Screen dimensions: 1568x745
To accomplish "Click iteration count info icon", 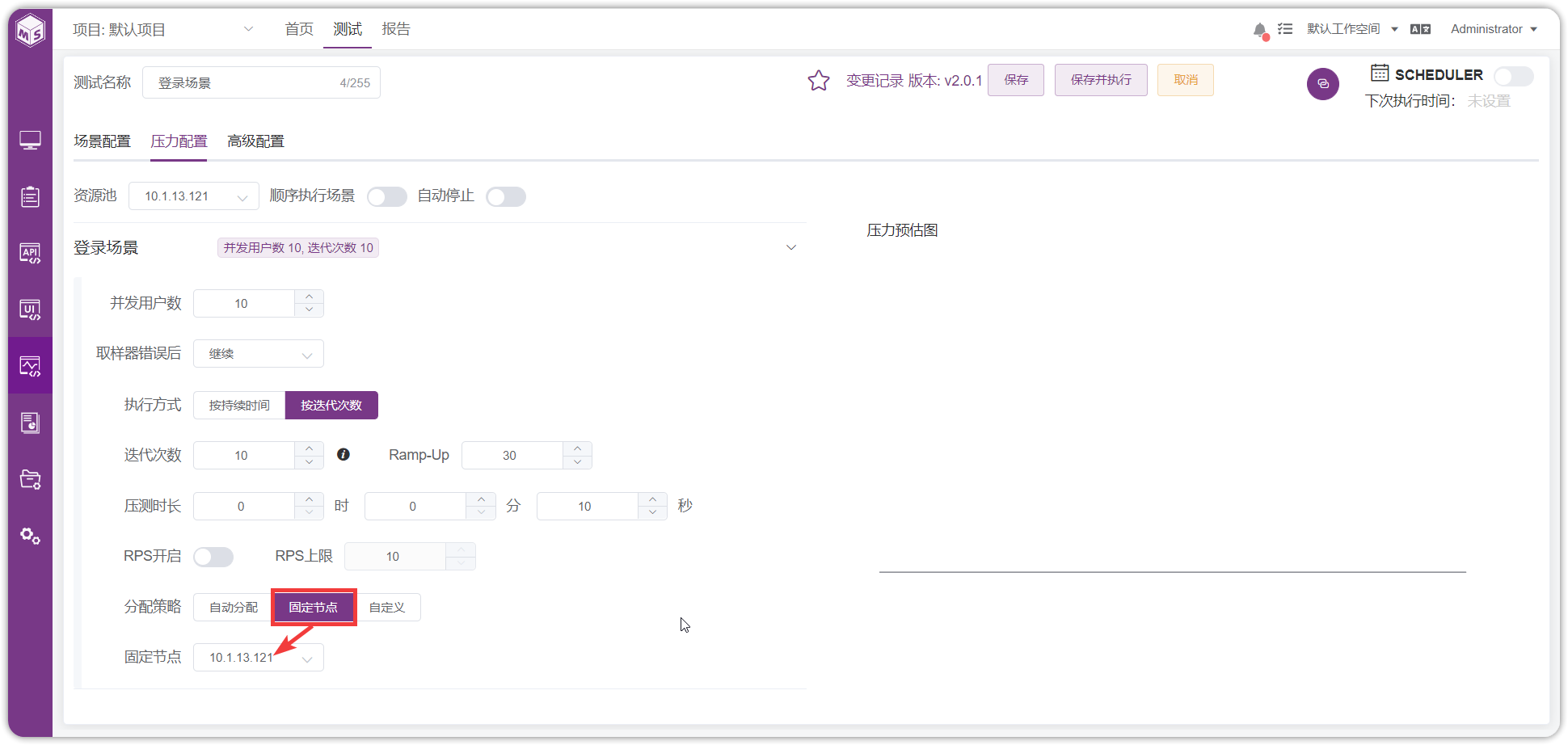I will click(x=344, y=454).
